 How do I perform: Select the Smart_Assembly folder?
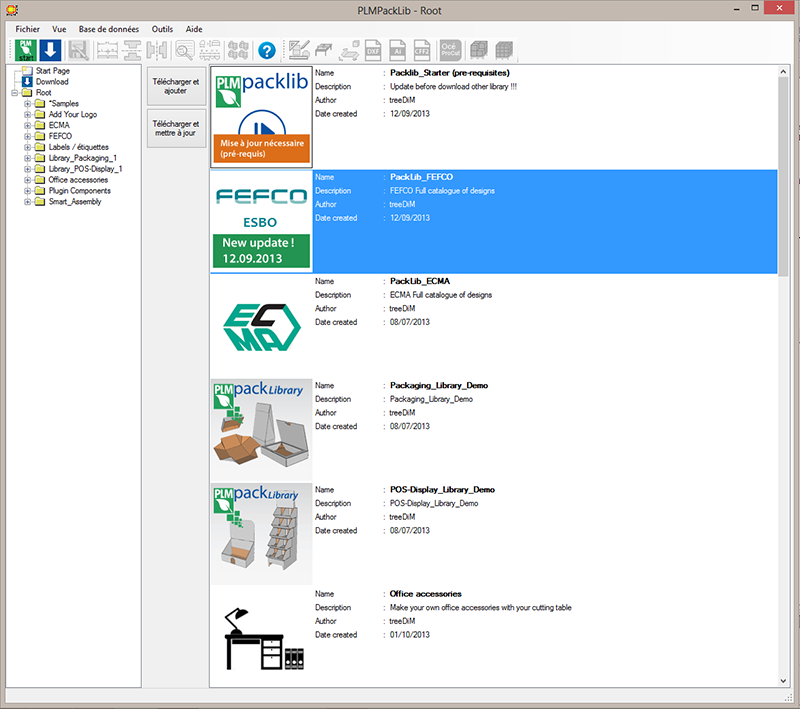[75, 202]
